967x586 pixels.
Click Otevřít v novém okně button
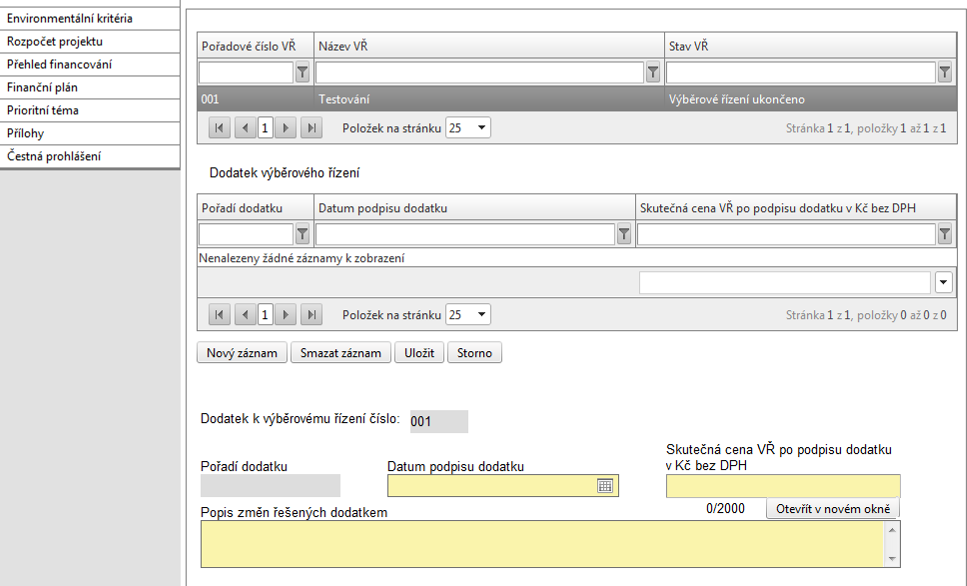point(833,509)
